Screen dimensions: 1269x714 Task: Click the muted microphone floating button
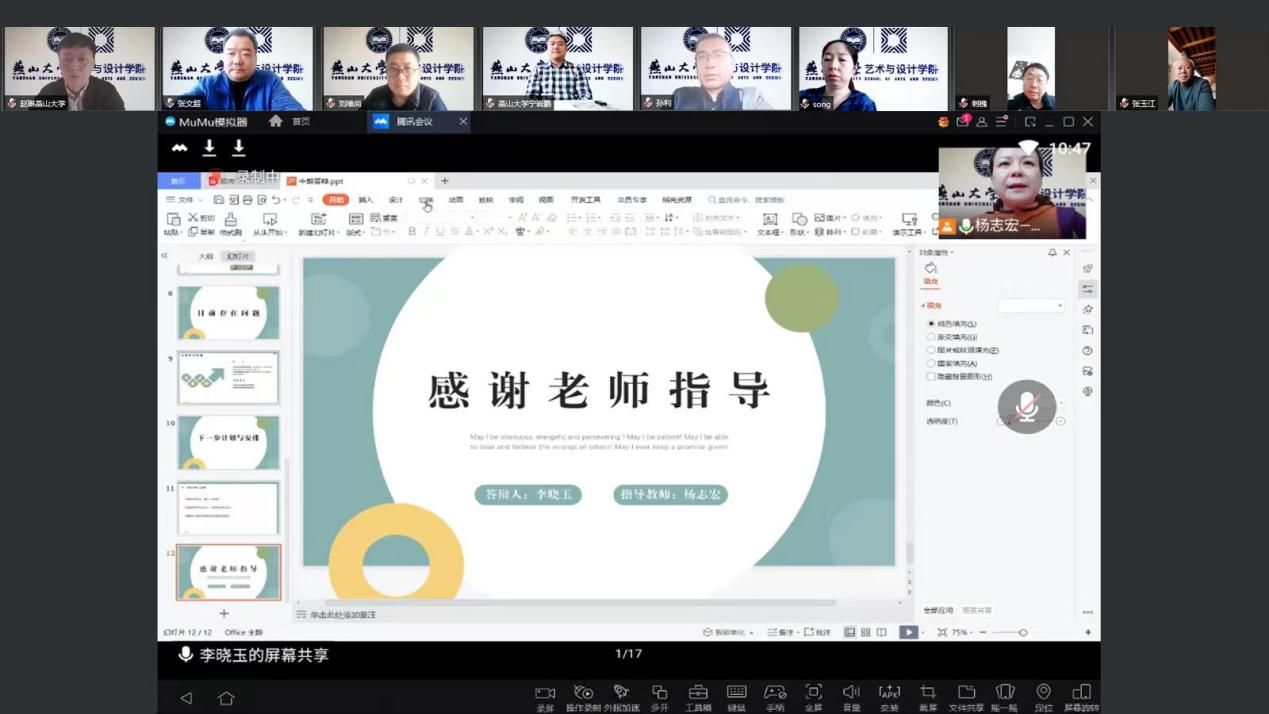pyautogui.click(x=1027, y=406)
